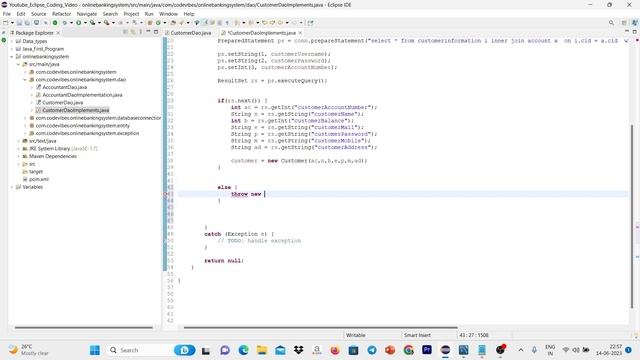Viewport: 640px width, 360px height.
Task: Select AccountantDaoImplementation.java in the tree
Action: pos(82,95)
